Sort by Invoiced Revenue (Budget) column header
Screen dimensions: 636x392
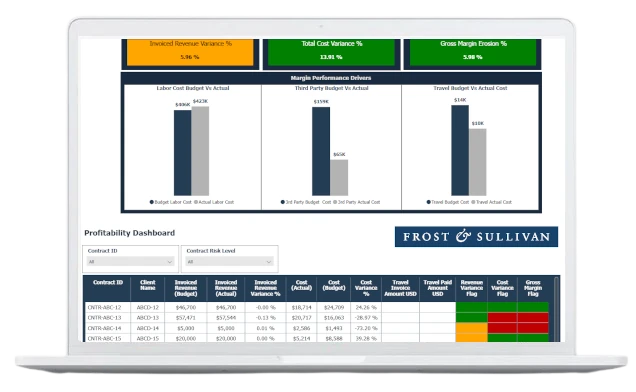186,288
